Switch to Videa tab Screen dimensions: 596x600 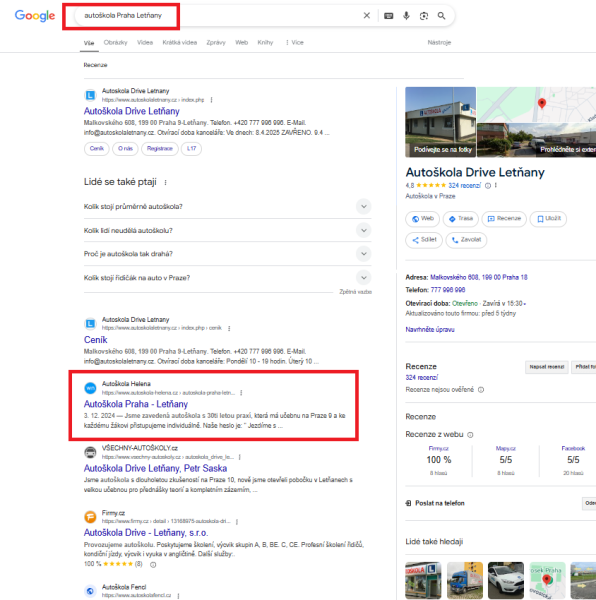pos(145,42)
